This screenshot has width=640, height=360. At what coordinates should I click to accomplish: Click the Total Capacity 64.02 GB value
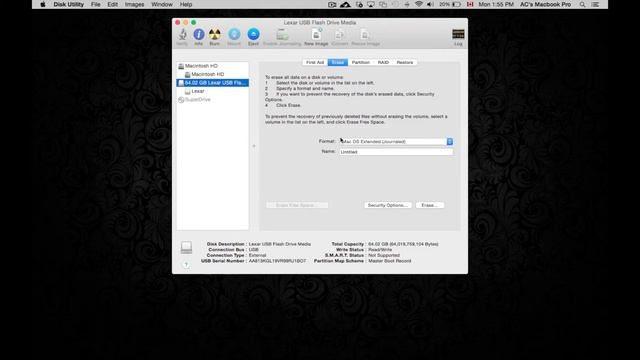tap(403, 244)
